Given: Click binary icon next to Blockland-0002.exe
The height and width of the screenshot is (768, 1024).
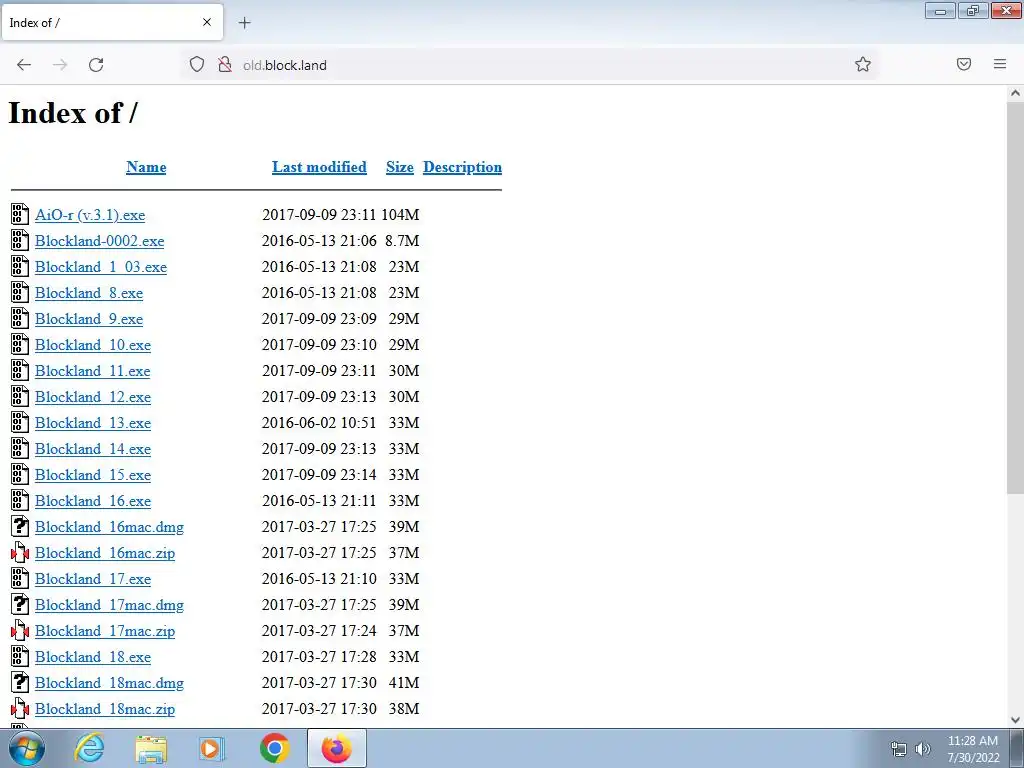Looking at the screenshot, I should pos(20,240).
